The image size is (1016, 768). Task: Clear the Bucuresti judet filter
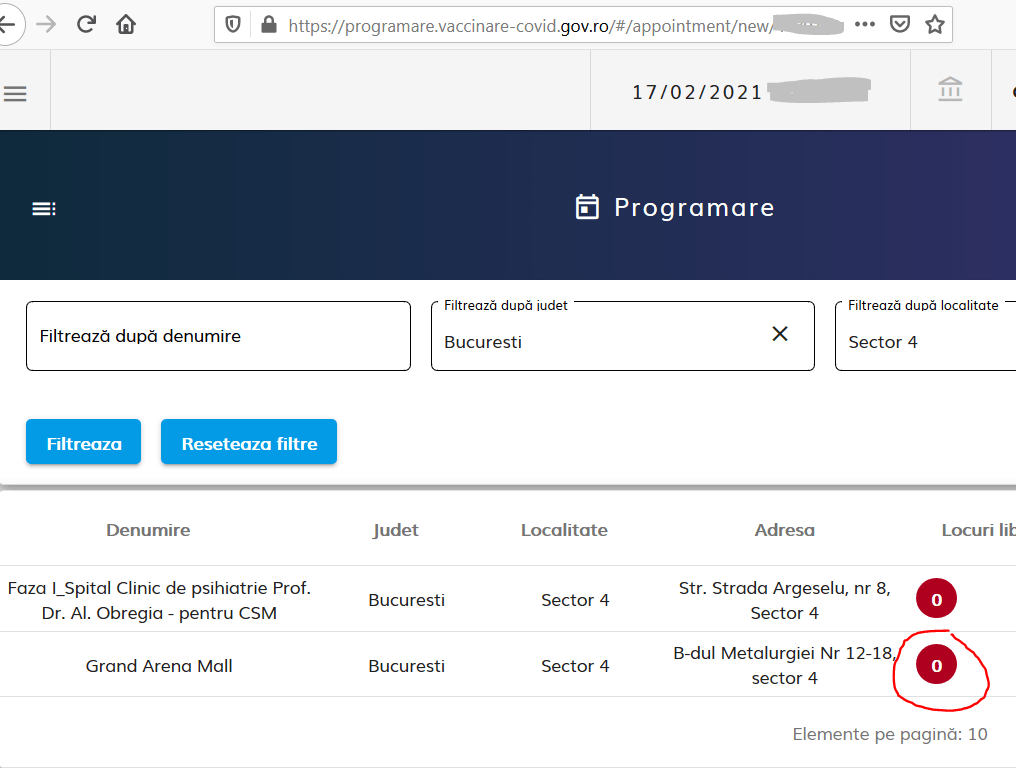tap(780, 334)
